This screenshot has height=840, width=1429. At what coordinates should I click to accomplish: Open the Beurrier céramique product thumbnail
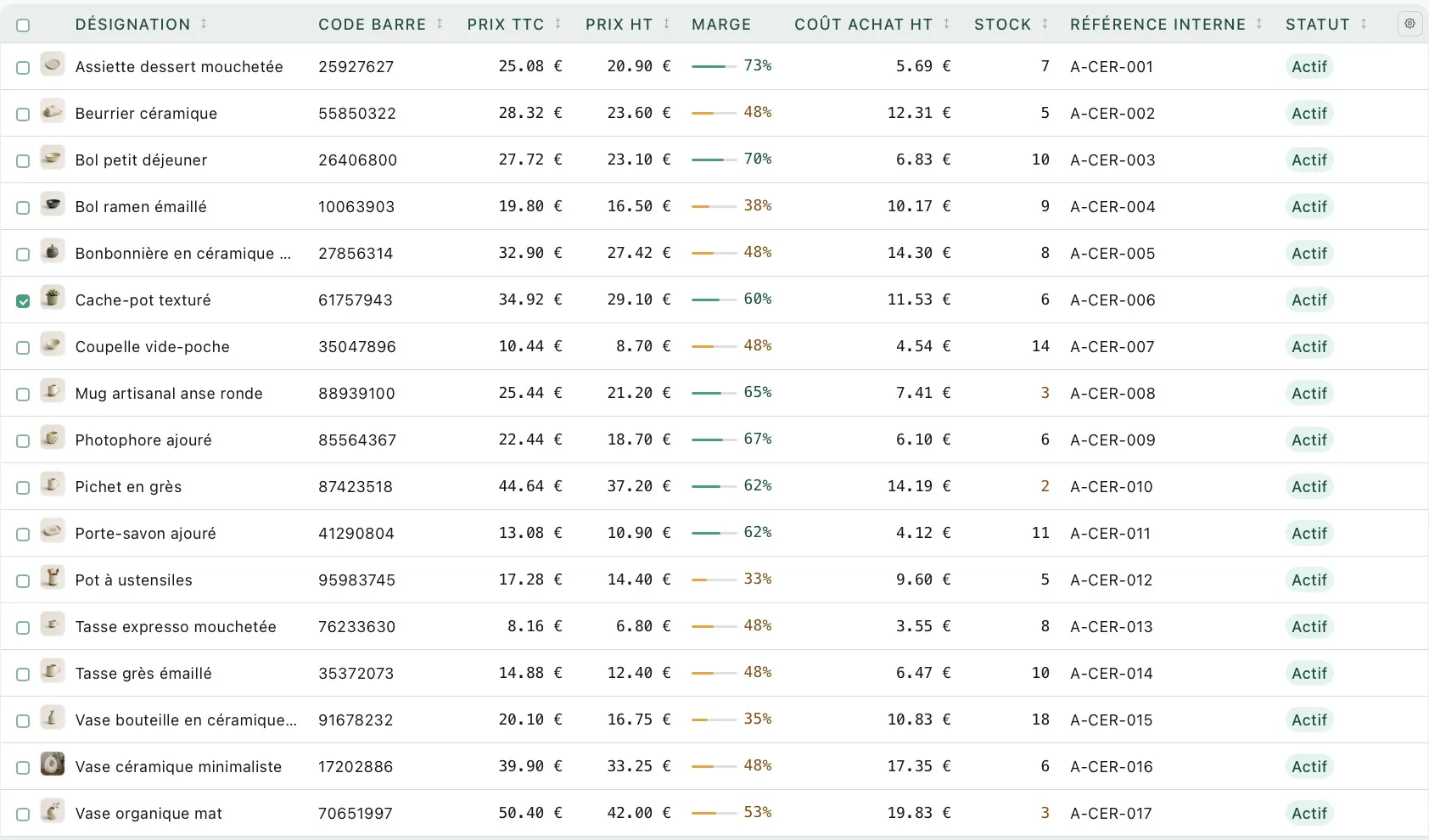(53, 111)
